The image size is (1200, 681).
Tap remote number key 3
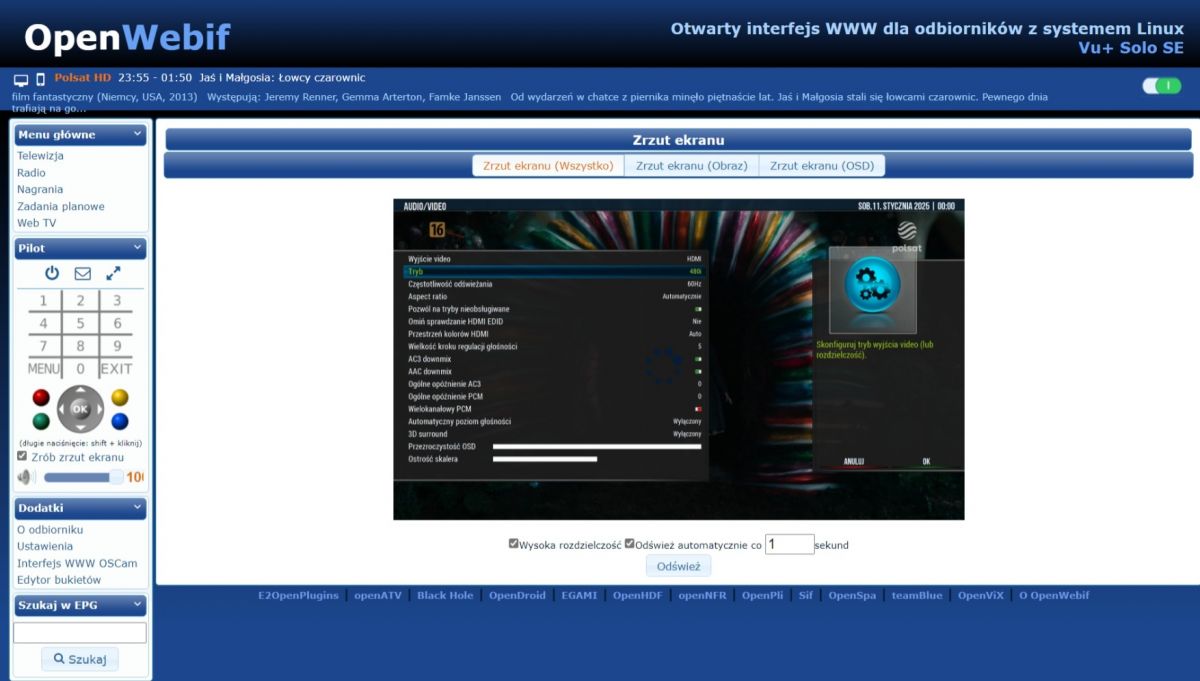117,301
